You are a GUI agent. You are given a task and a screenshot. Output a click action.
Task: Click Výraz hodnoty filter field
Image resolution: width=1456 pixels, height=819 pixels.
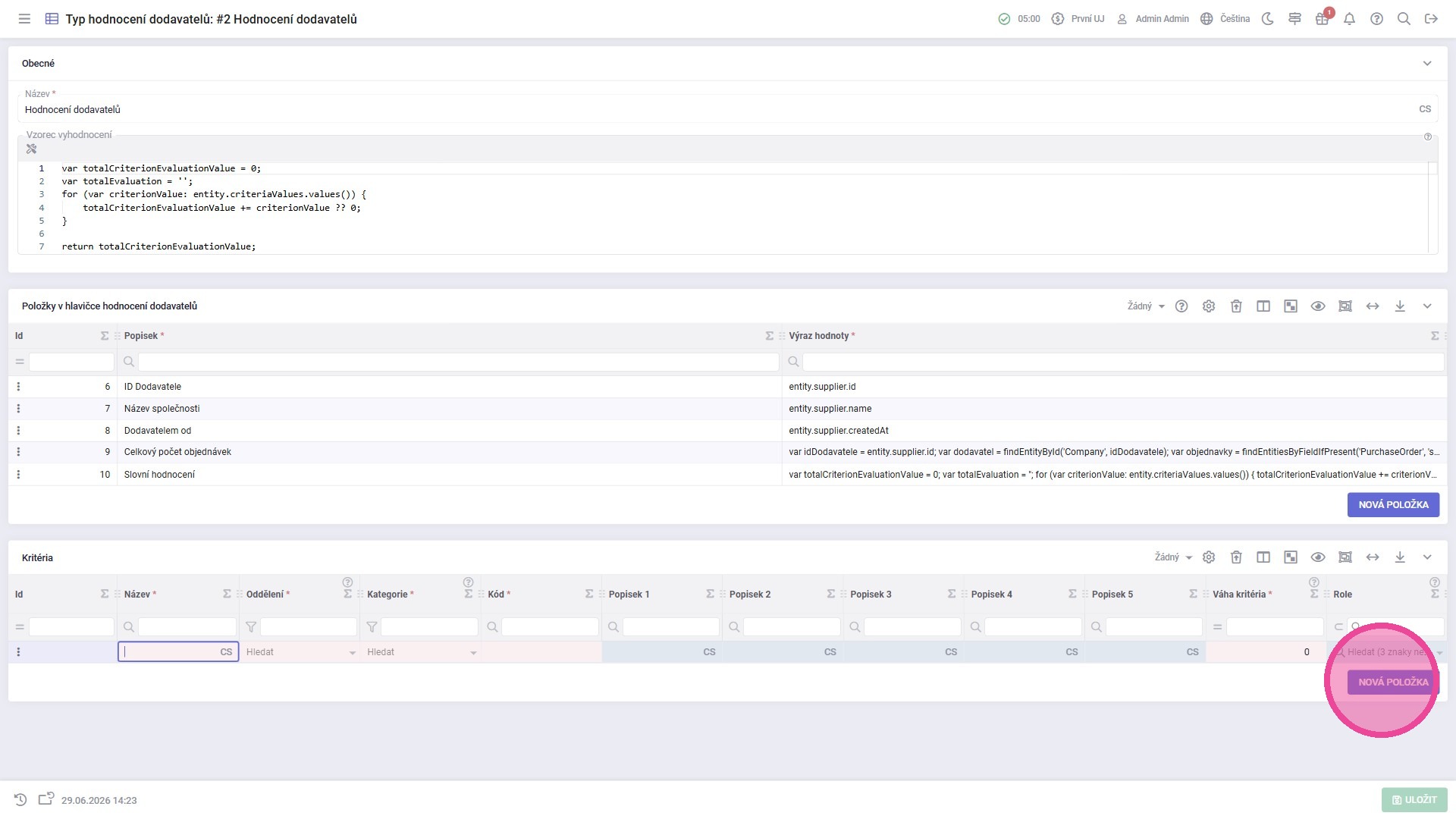tap(1123, 362)
